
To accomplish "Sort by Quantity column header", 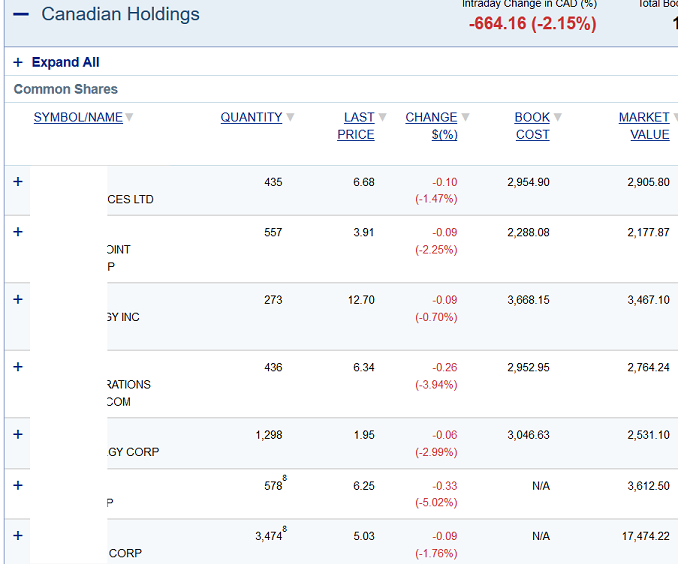I will click(251, 118).
